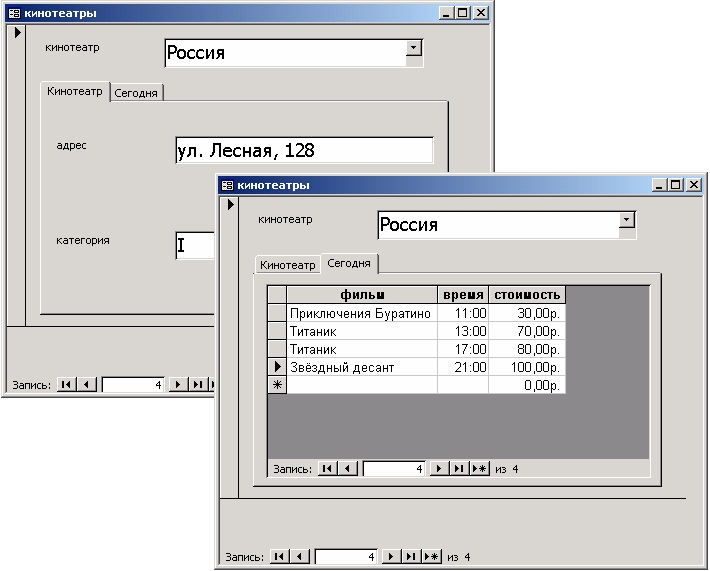The image size is (710, 571).
Task: Go to next record in subform navigator
Action: (438, 468)
